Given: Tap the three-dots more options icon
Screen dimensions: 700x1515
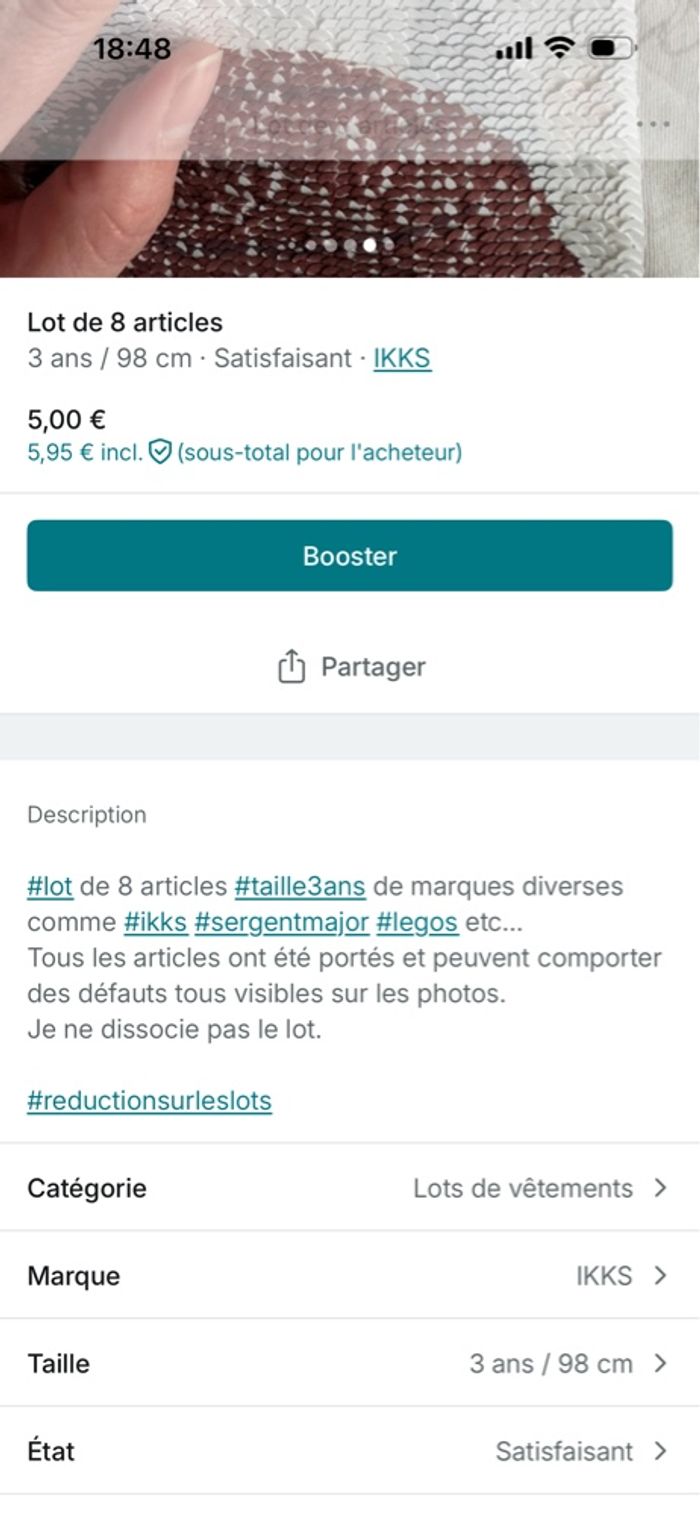Looking at the screenshot, I should 652,125.
